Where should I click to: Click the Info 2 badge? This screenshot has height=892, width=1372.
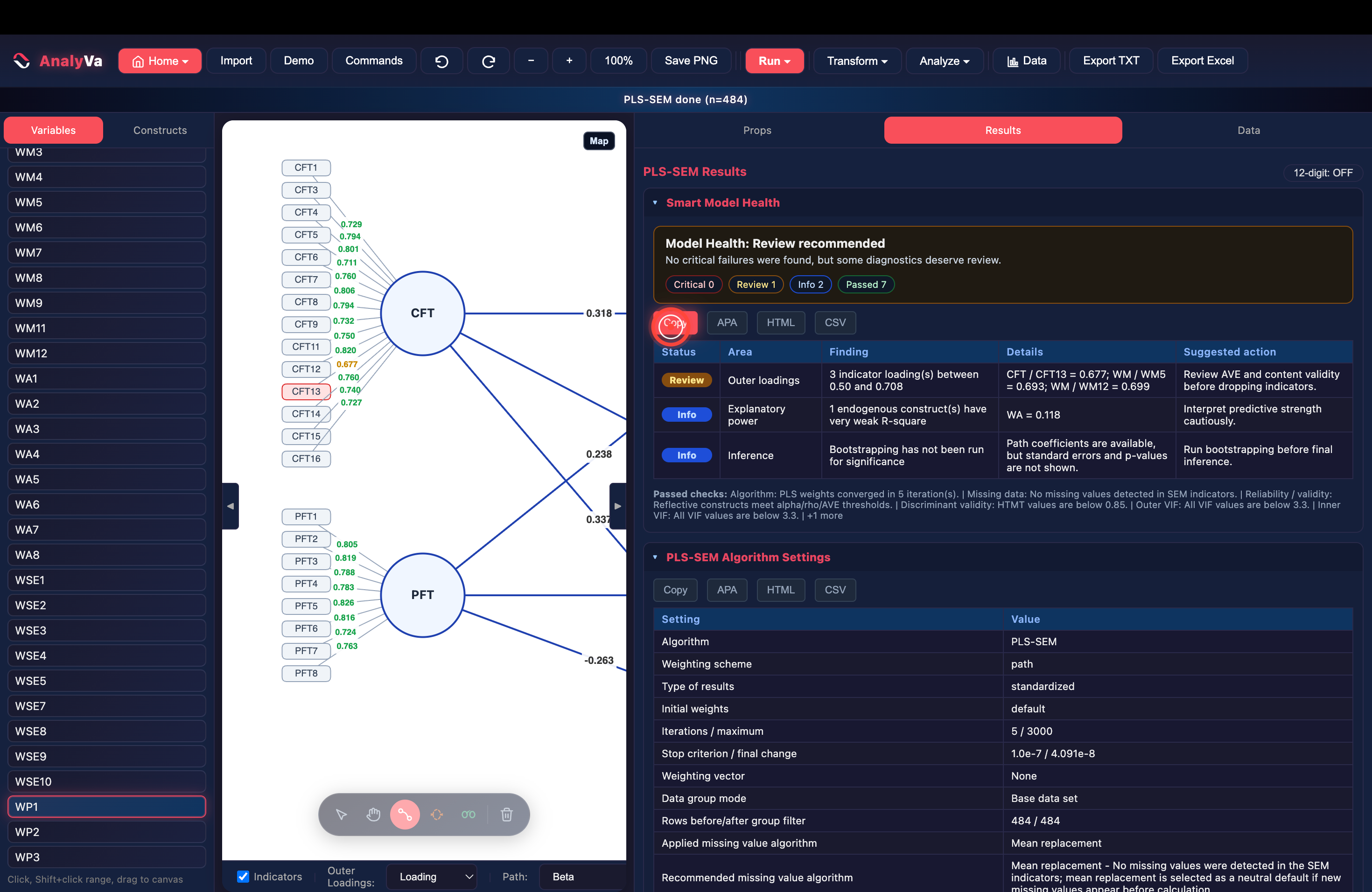811,285
